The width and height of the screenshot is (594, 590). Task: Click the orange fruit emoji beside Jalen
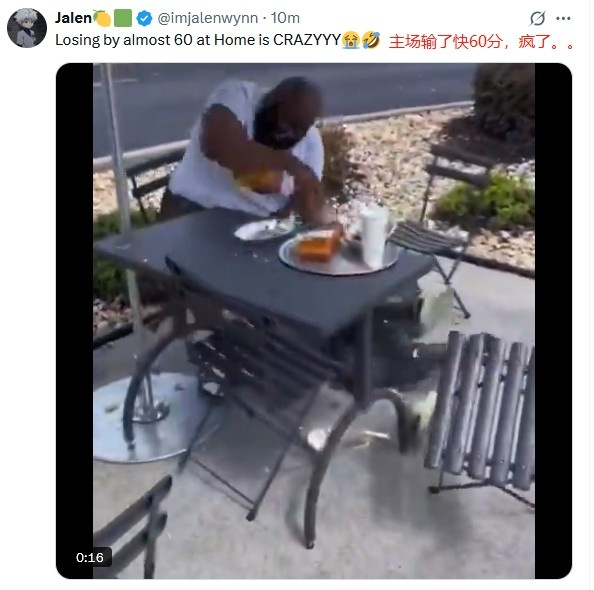tap(102, 18)
